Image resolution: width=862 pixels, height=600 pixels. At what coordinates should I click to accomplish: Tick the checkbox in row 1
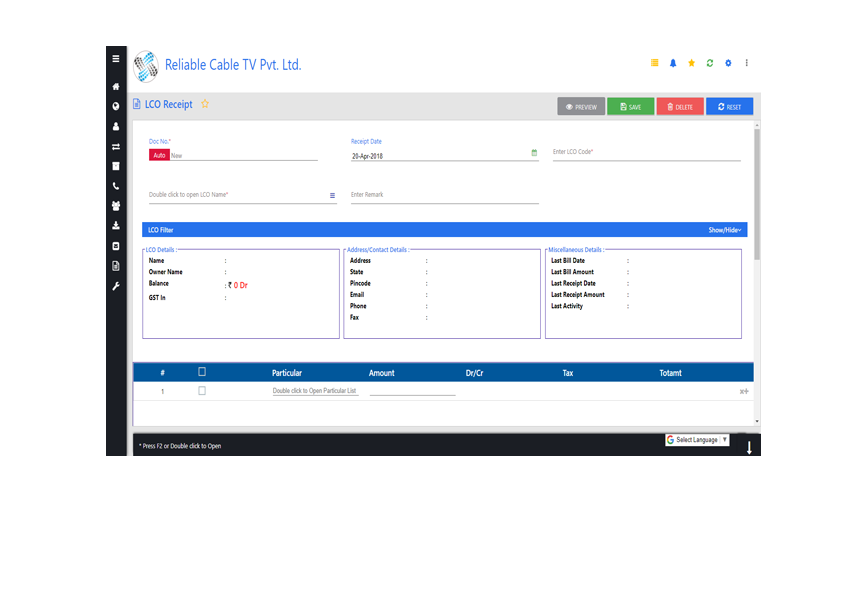(202, 390)
